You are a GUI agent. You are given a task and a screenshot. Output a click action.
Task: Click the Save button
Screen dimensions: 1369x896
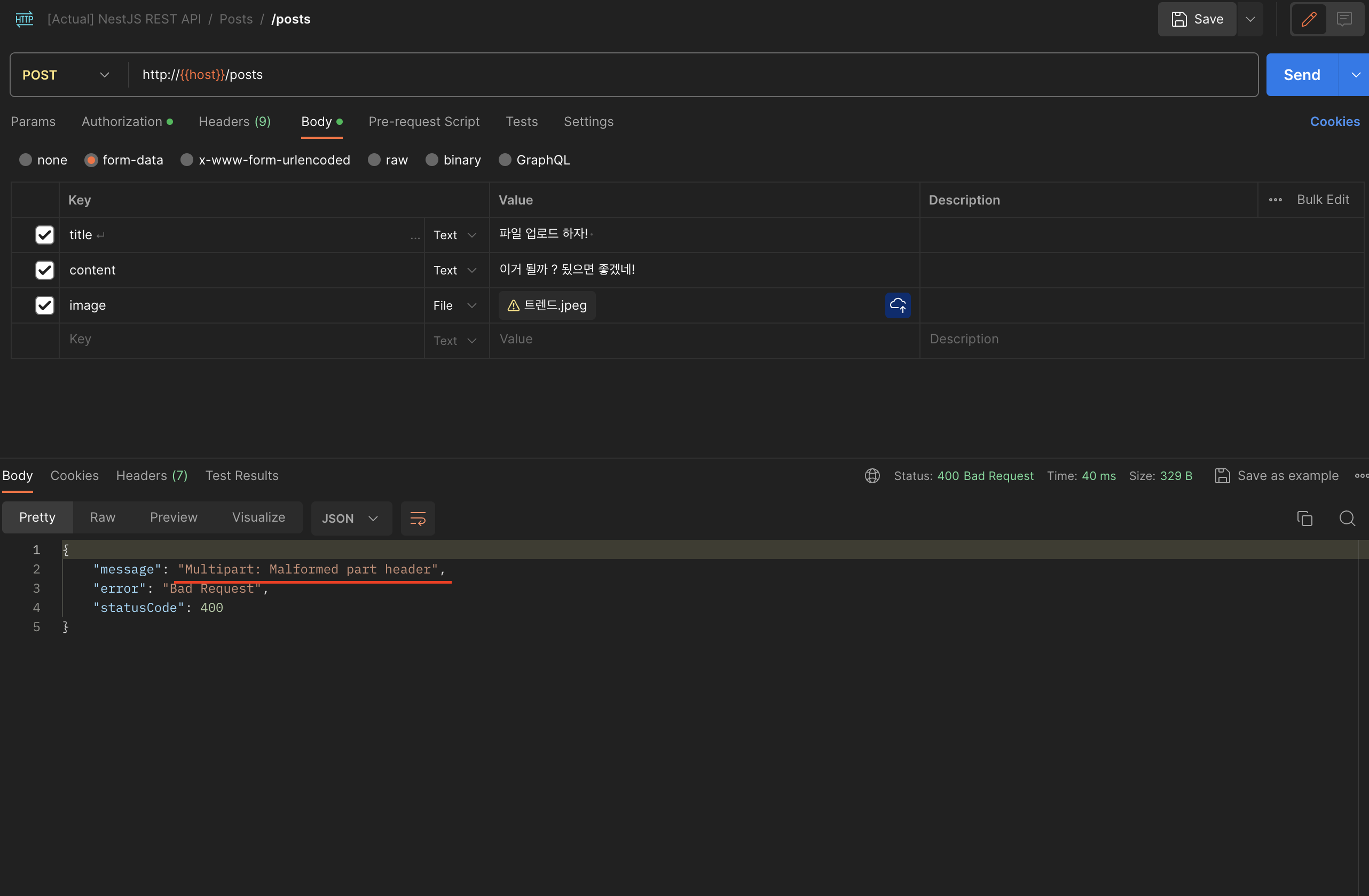point(1197,19)
